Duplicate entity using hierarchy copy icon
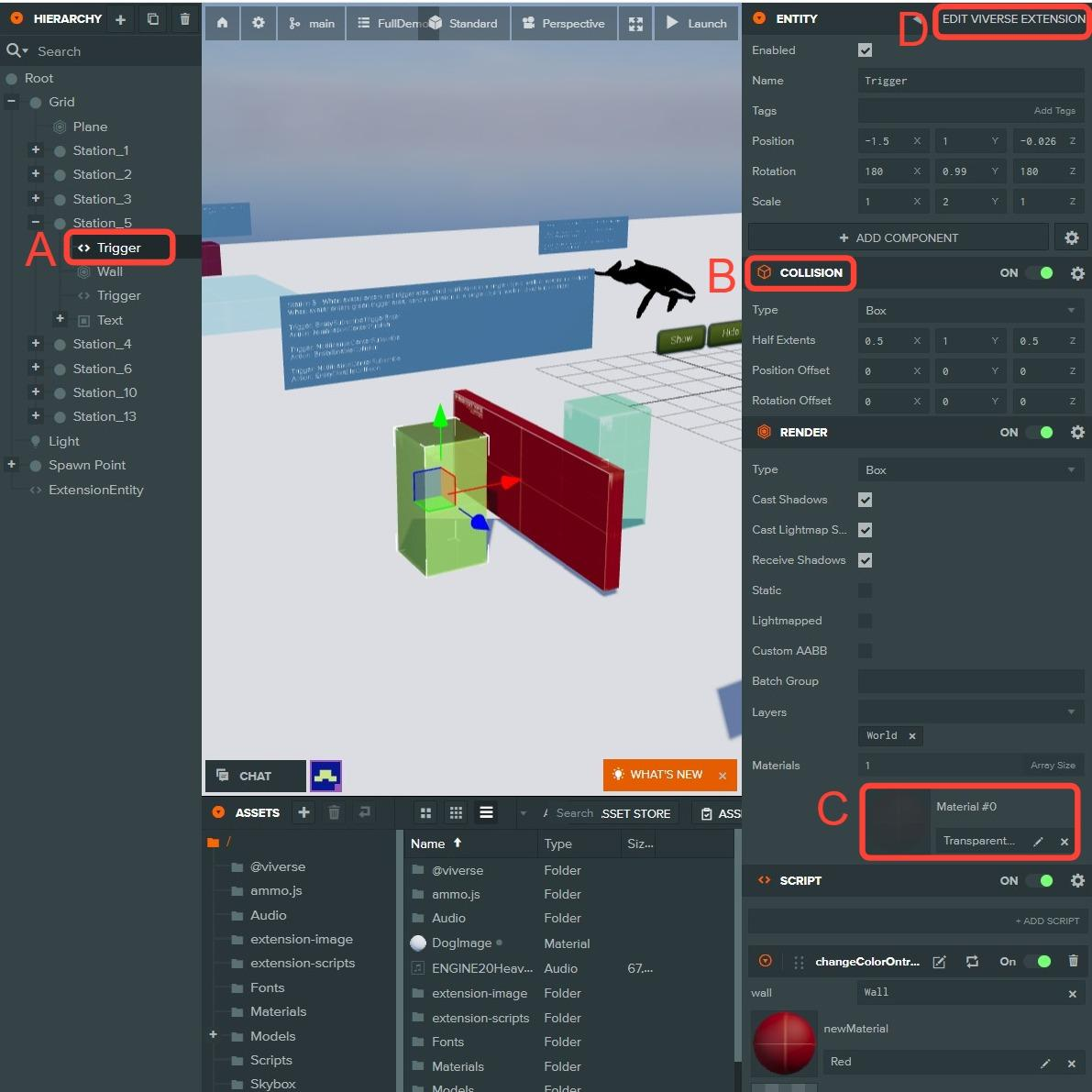This screenshot has width=1092, height=1092. pos(153,19)
